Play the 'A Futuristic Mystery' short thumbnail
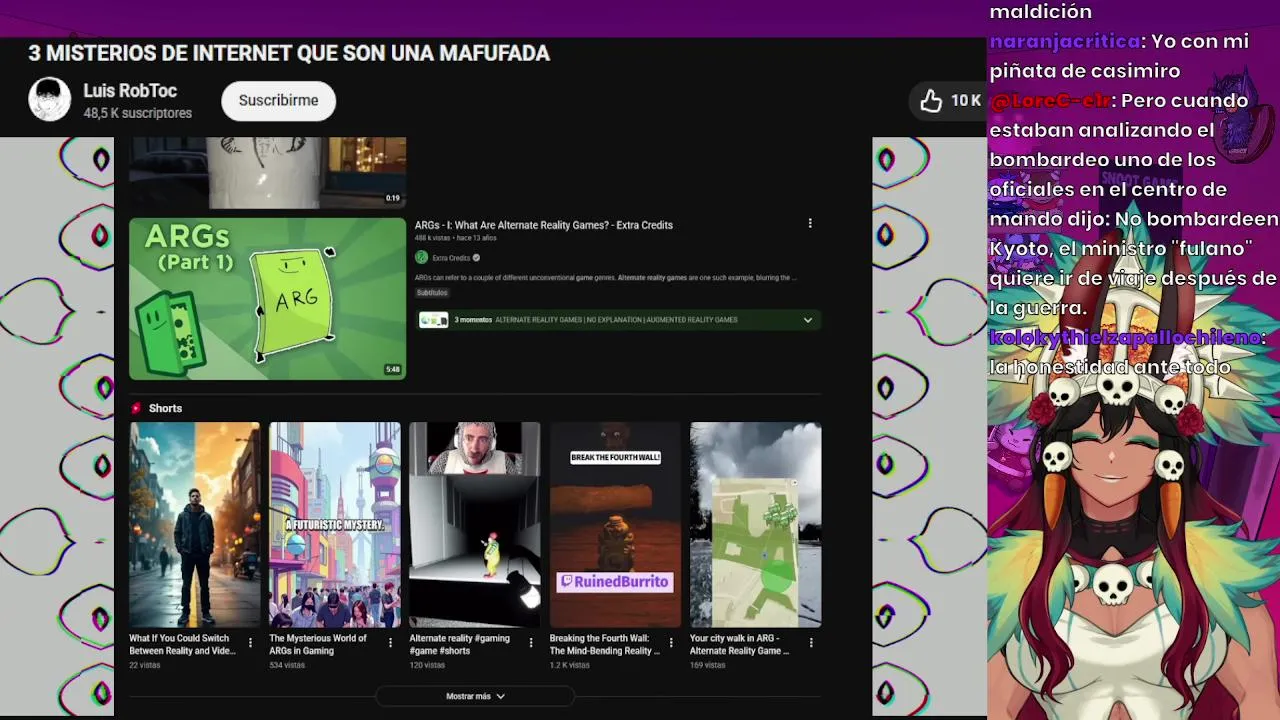The height and width of the screenshot is (720, 1280). (x=334, y=524)
